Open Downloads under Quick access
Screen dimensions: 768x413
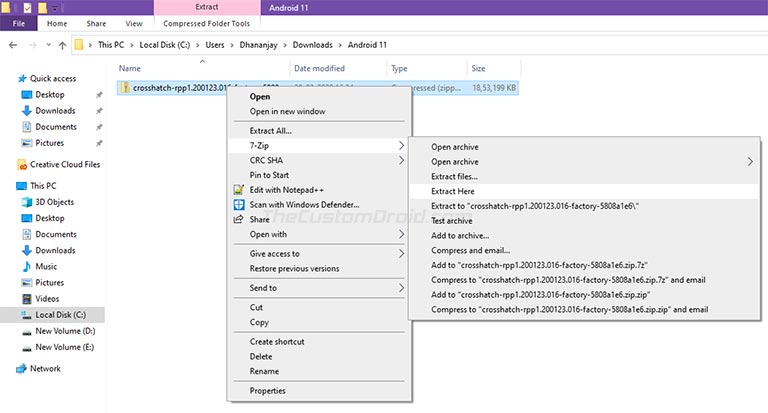tap(55, 111)
